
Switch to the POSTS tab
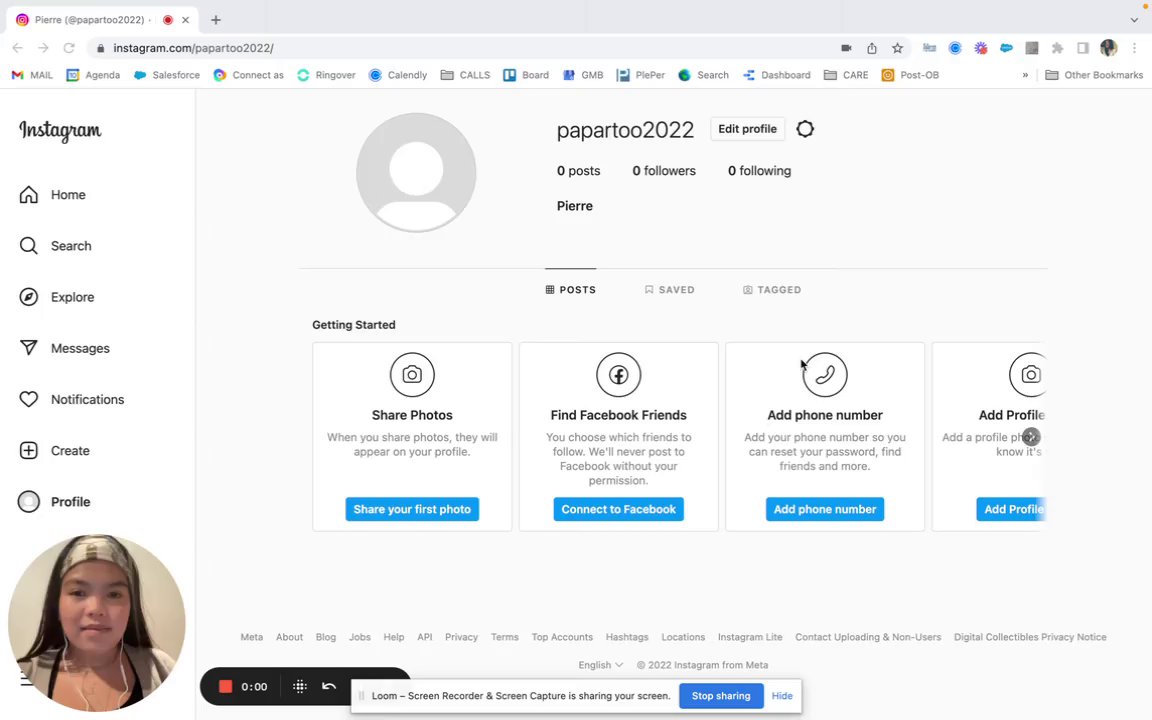point(571,289)
